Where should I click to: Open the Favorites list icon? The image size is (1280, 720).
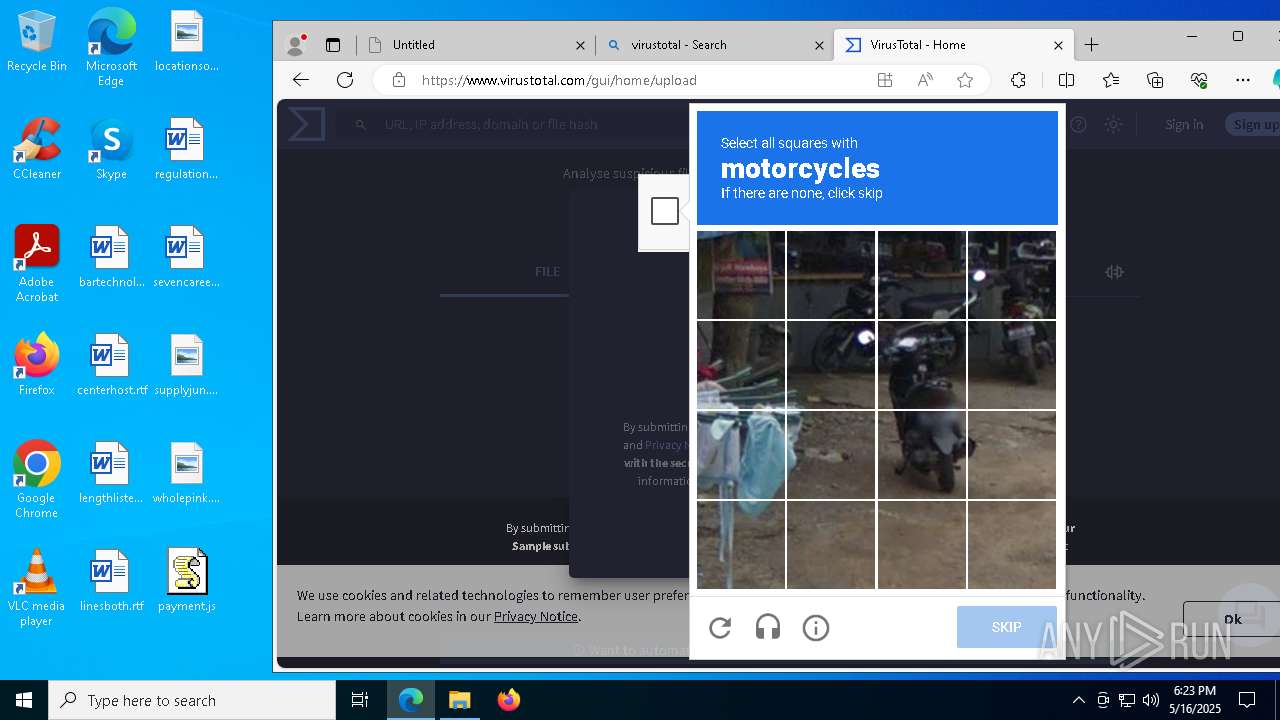[x=1111, y=80]
